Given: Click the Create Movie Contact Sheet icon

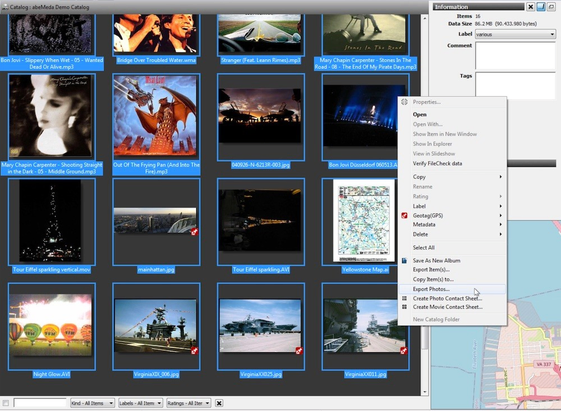Looking at the screenshot, I should pos(404,307).
